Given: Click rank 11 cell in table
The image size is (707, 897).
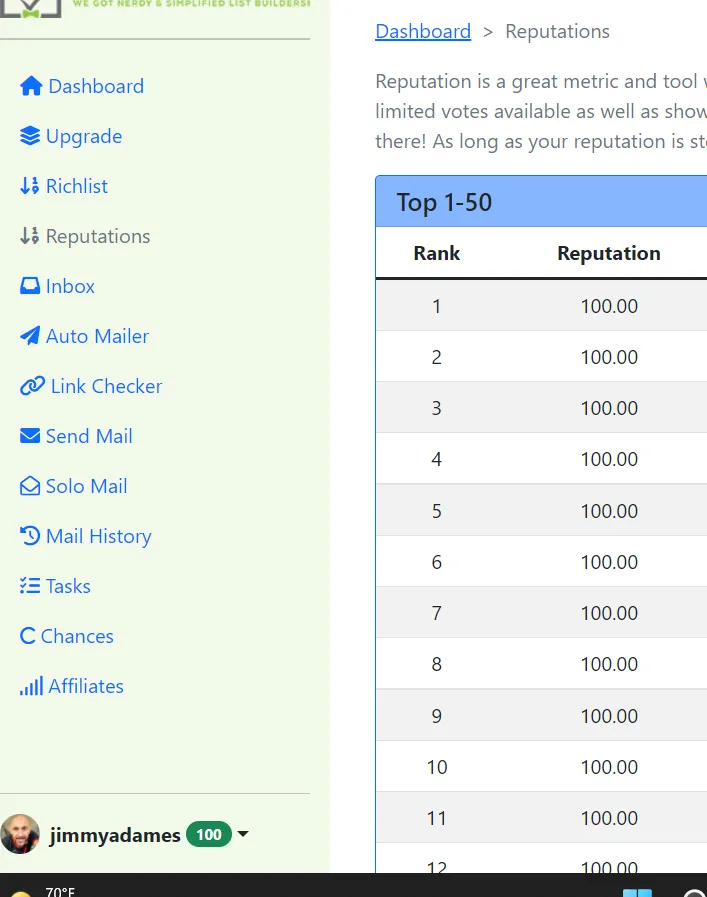Looking at the screenshot, I should click(x=436, y=818).
